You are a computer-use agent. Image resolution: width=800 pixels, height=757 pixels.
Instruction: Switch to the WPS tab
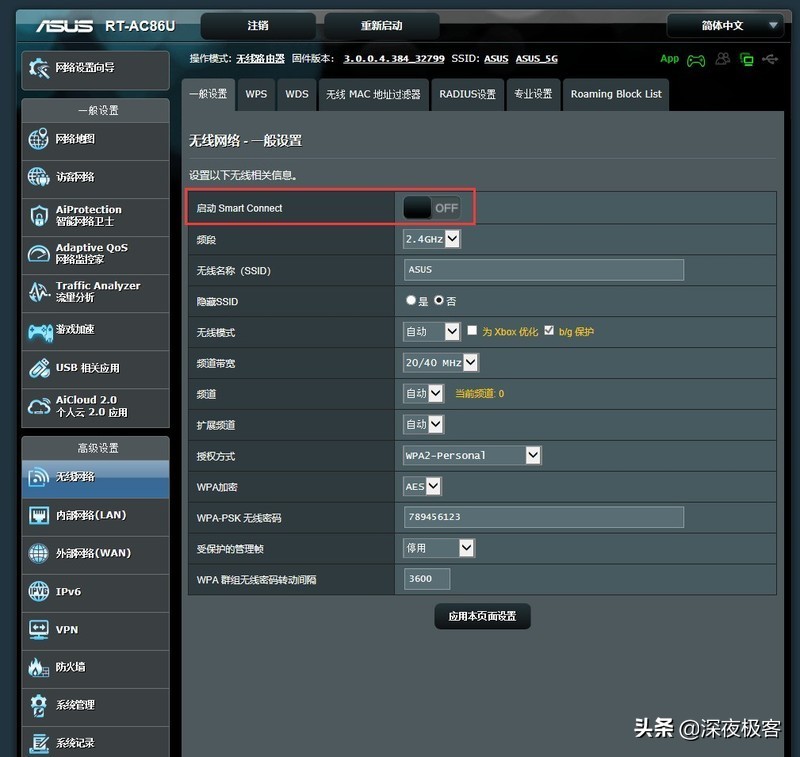click(256, 94)
